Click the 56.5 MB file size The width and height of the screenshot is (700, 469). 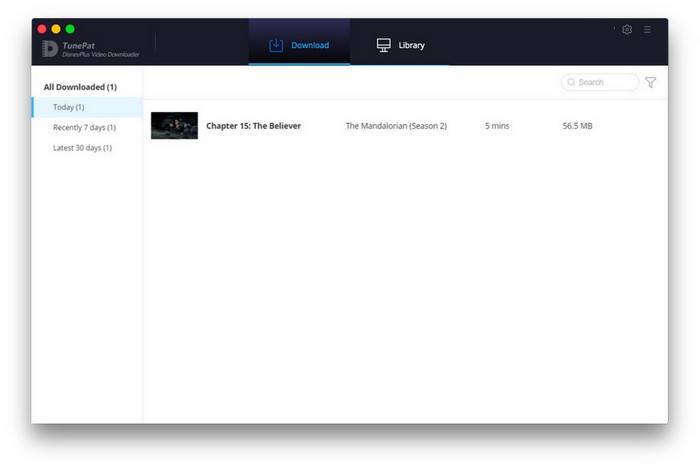[x=577, y=126]
